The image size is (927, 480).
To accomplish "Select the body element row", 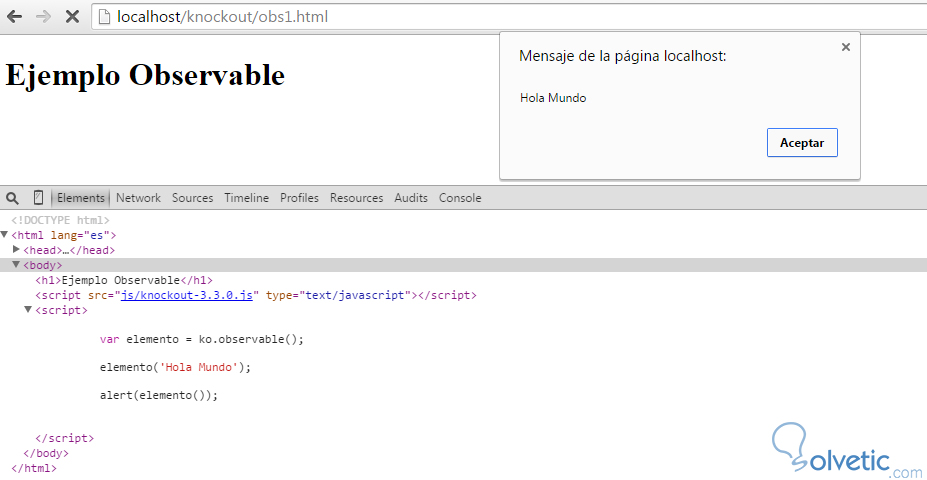I will (x=464, y=265).
